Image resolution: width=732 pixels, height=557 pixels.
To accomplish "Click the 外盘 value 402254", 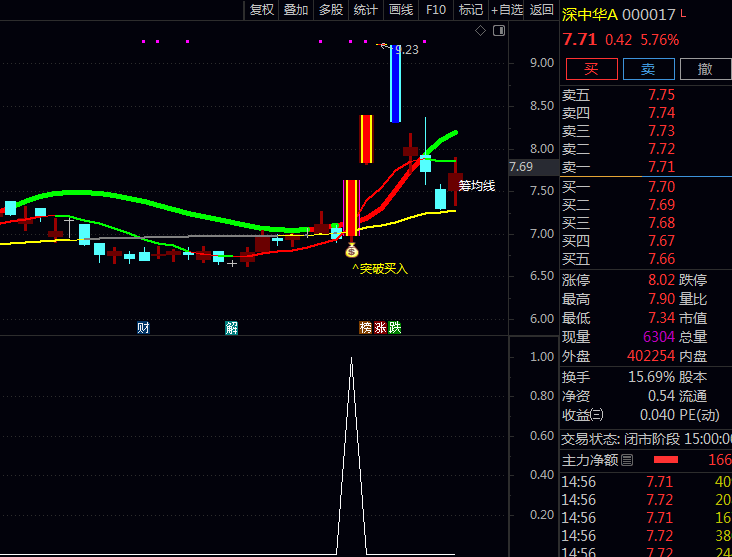I will [x=651, y=356].
